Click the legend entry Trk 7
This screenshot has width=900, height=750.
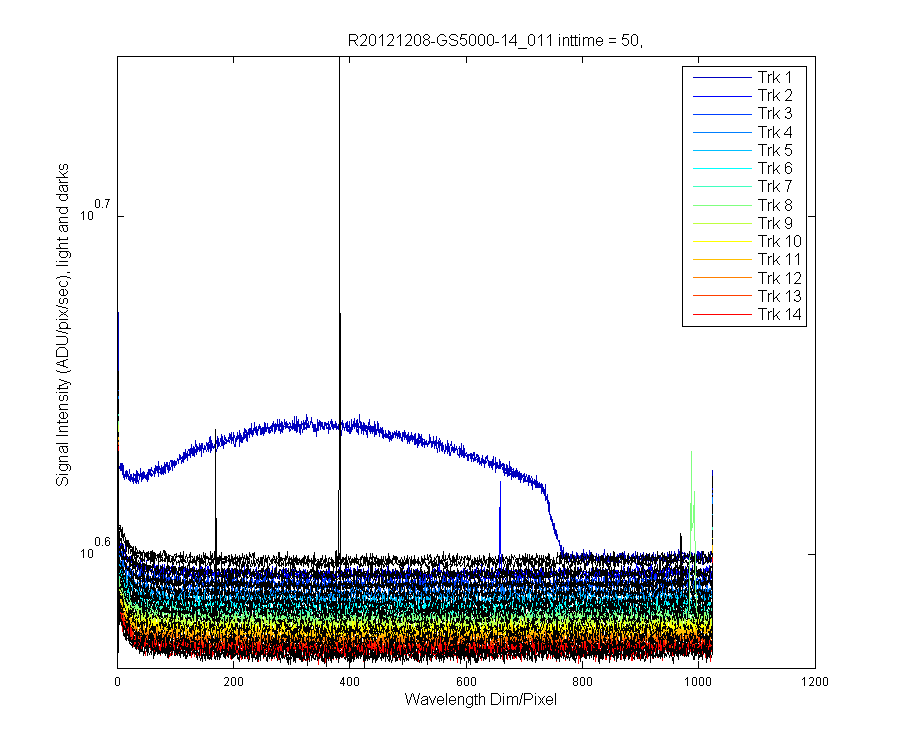[774, 186]
